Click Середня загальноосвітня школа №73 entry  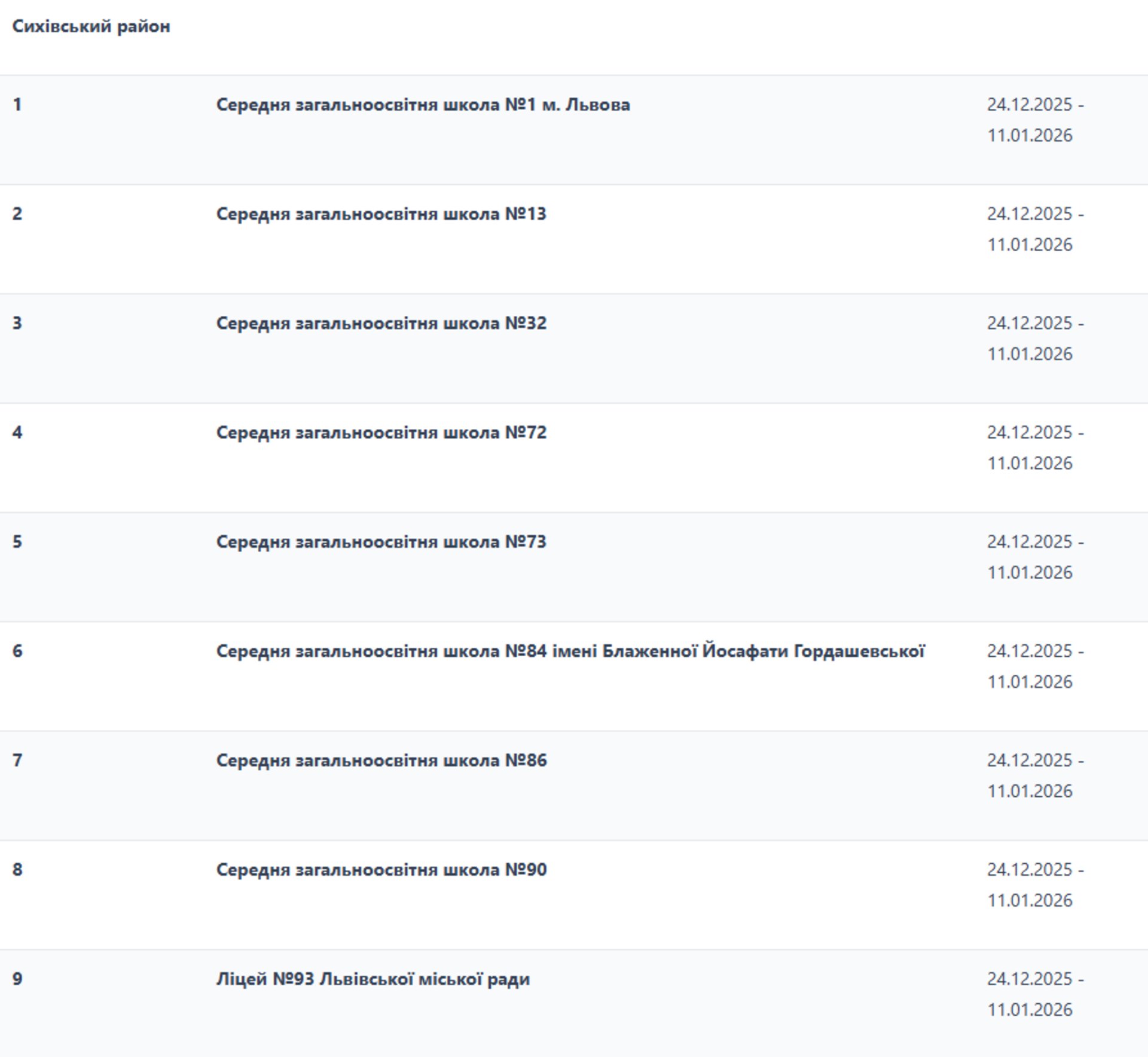[381, 542]
